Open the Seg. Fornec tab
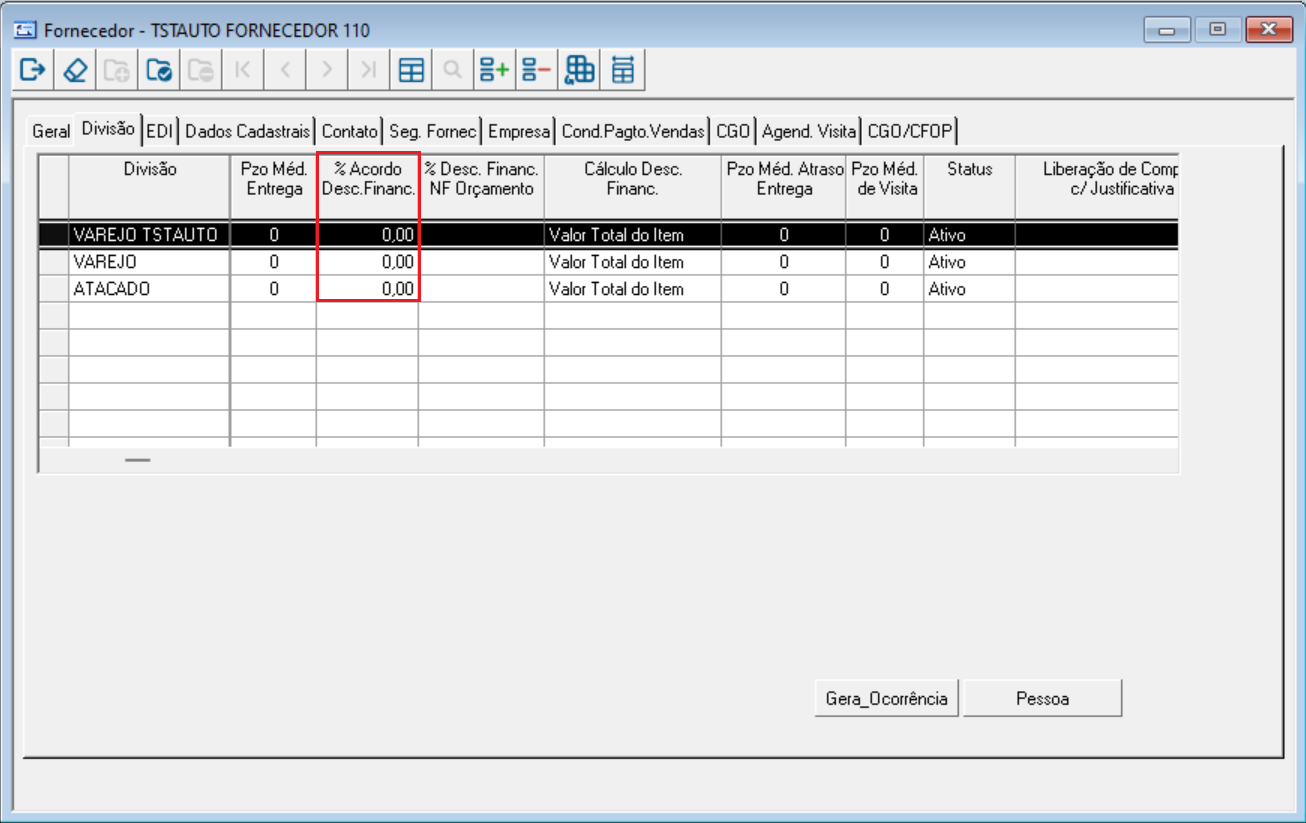1306x823 pixels. coord(433,131)
